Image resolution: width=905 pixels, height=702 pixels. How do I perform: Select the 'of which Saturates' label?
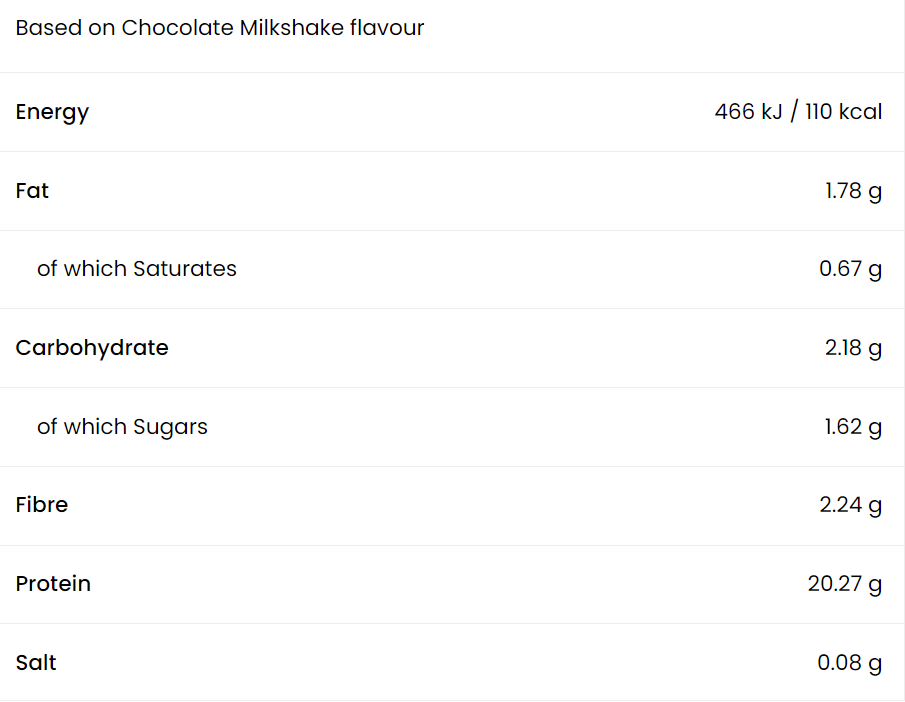click(137, 269)
